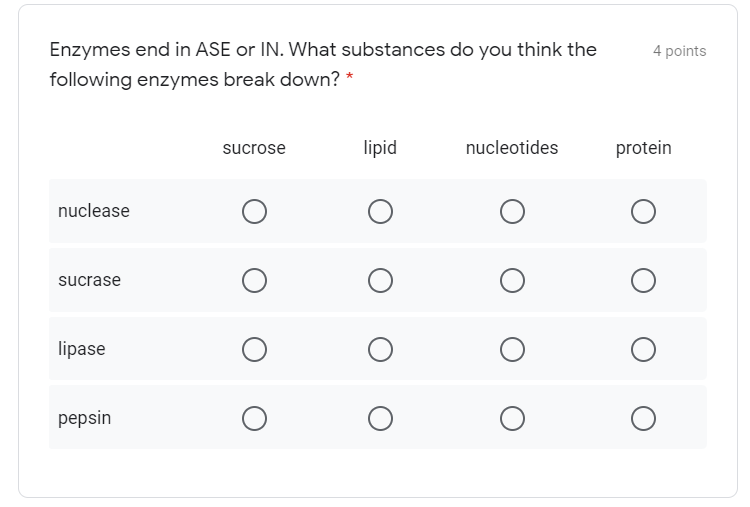
Task: Click the nucleotides column header
Action: tap(512, 148)
